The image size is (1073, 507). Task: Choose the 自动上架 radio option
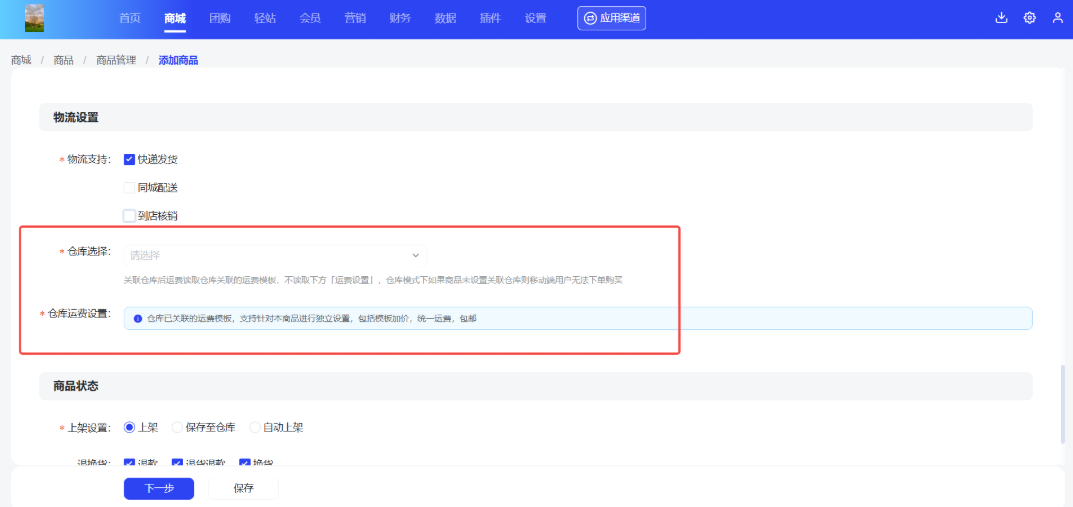(255, 427)
